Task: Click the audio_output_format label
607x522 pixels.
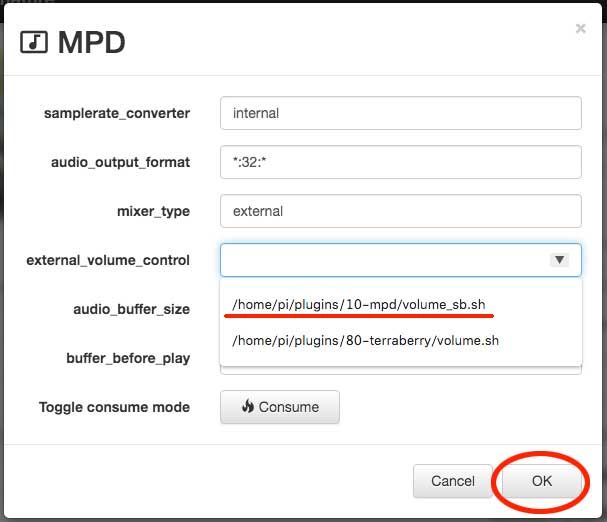Action: 120,162
